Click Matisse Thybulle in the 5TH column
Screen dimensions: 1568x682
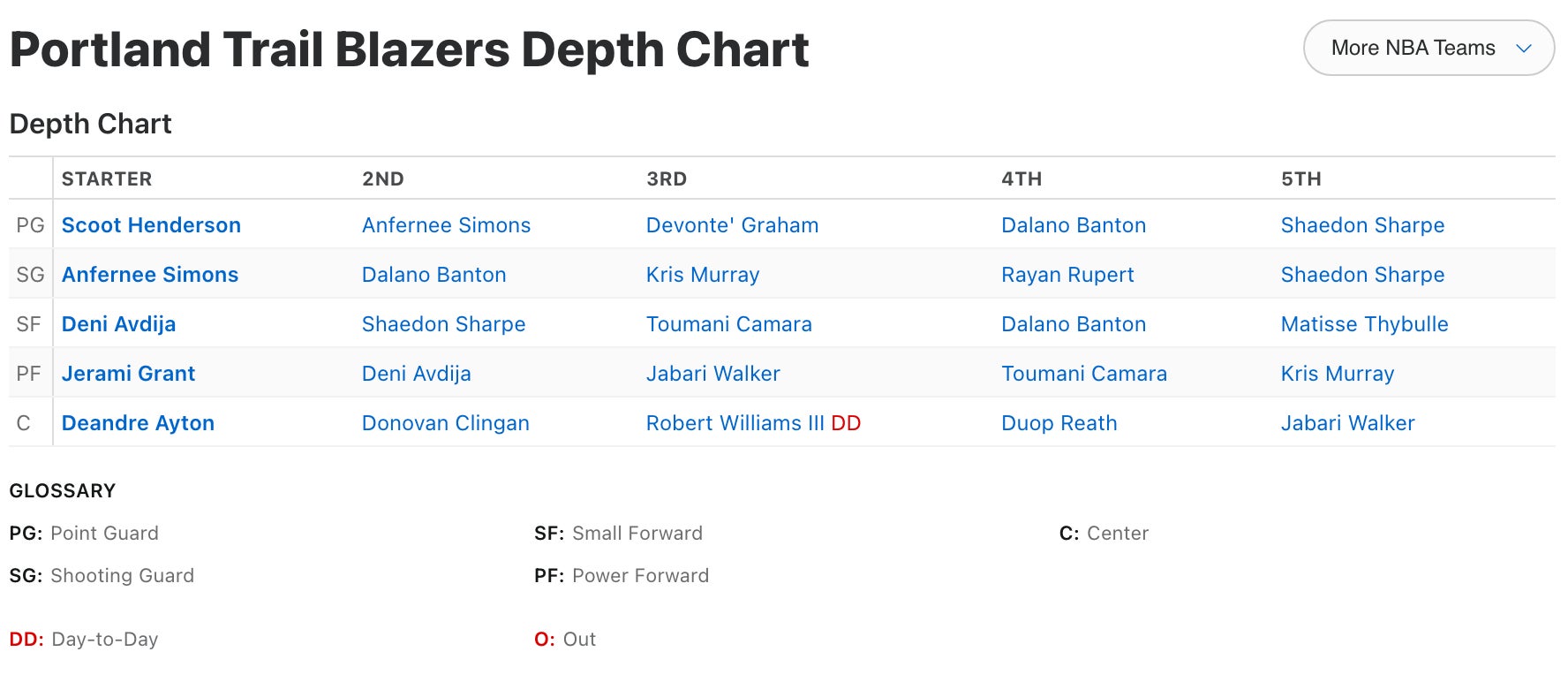click(x=1364, y=324)
